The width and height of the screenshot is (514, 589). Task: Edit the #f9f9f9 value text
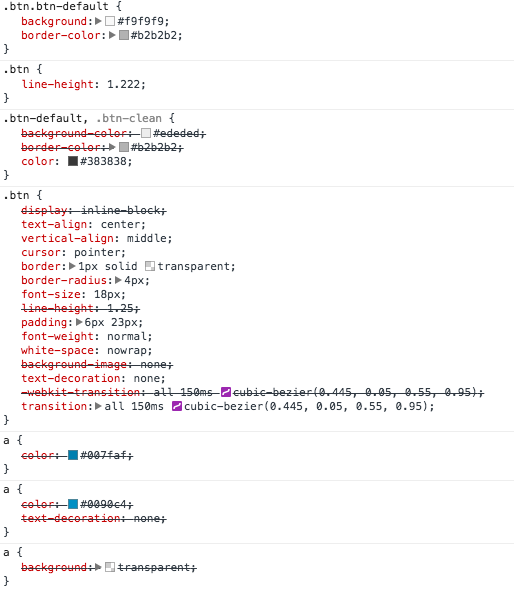point(141,21)
